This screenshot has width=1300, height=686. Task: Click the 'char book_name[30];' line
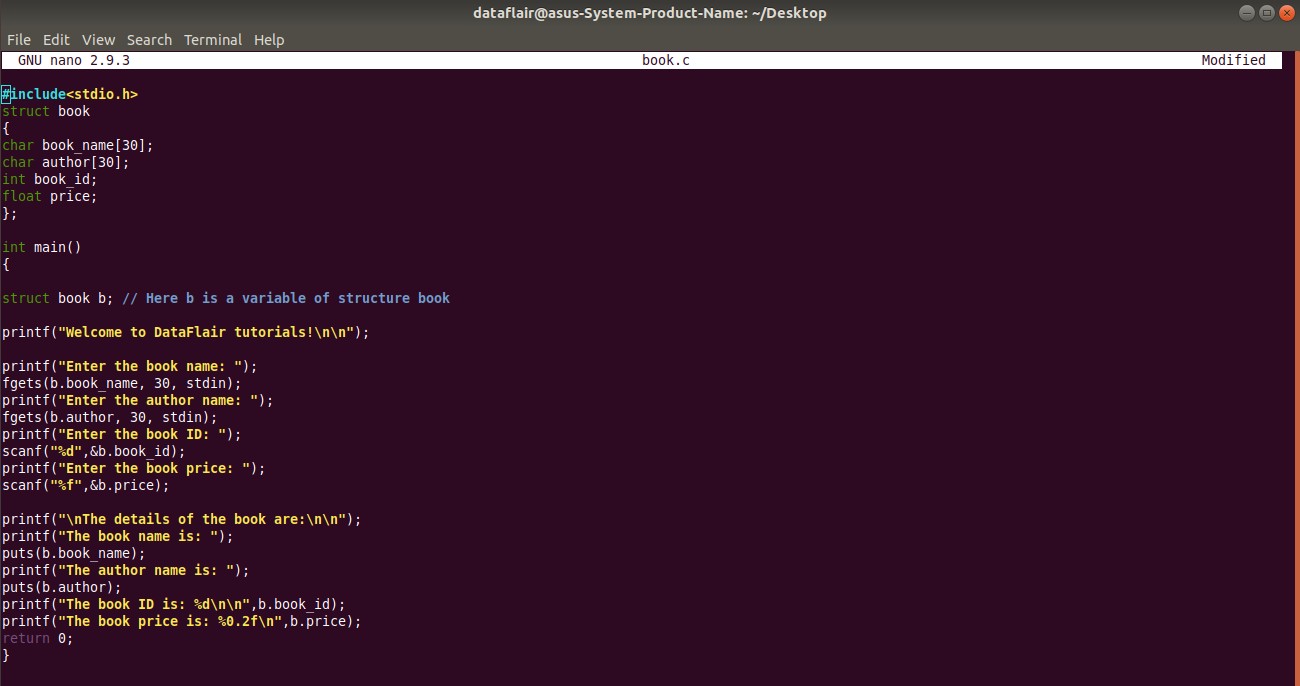[x=78, y=145]
